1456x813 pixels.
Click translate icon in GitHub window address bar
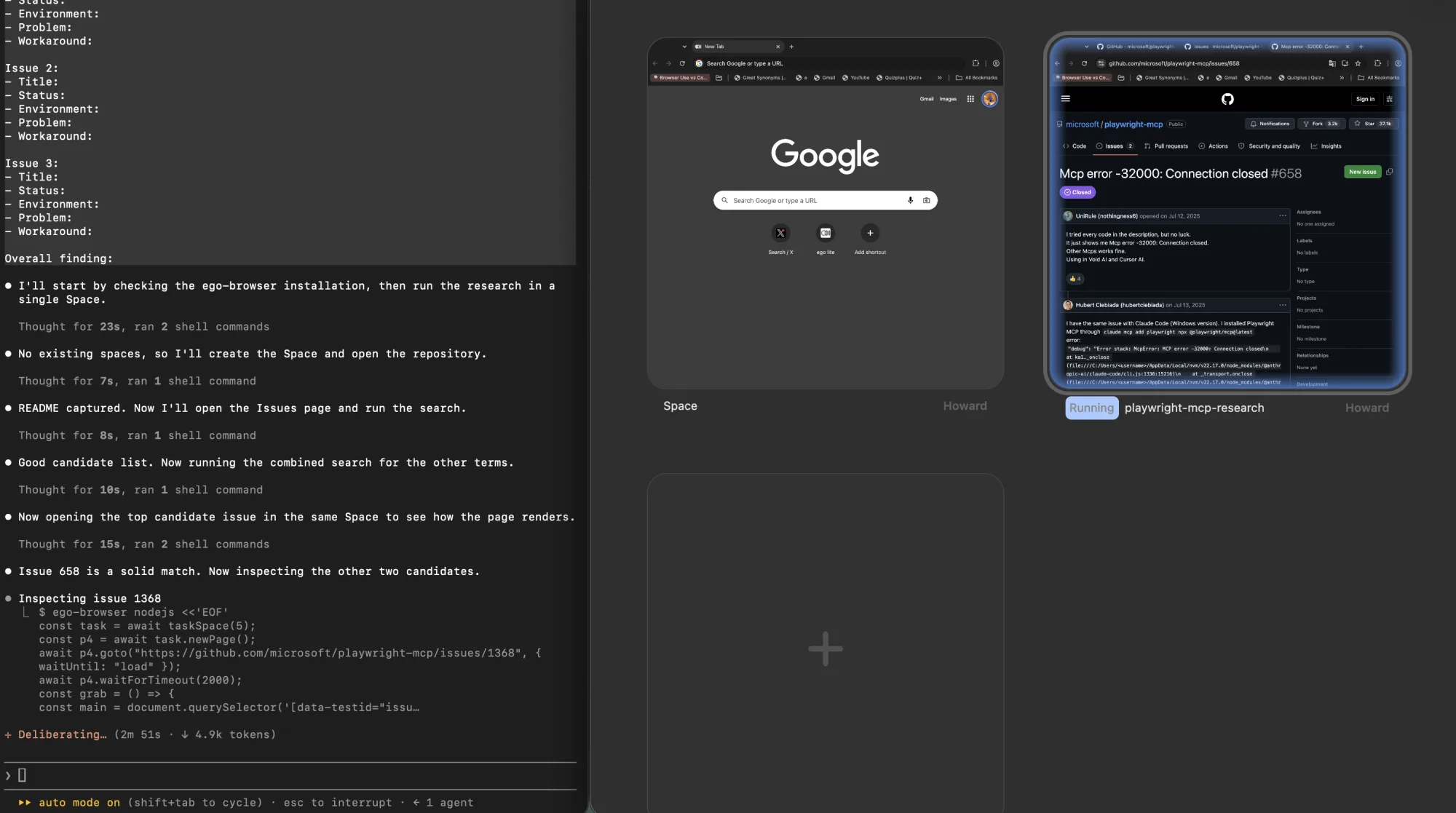coord(1332,63)
